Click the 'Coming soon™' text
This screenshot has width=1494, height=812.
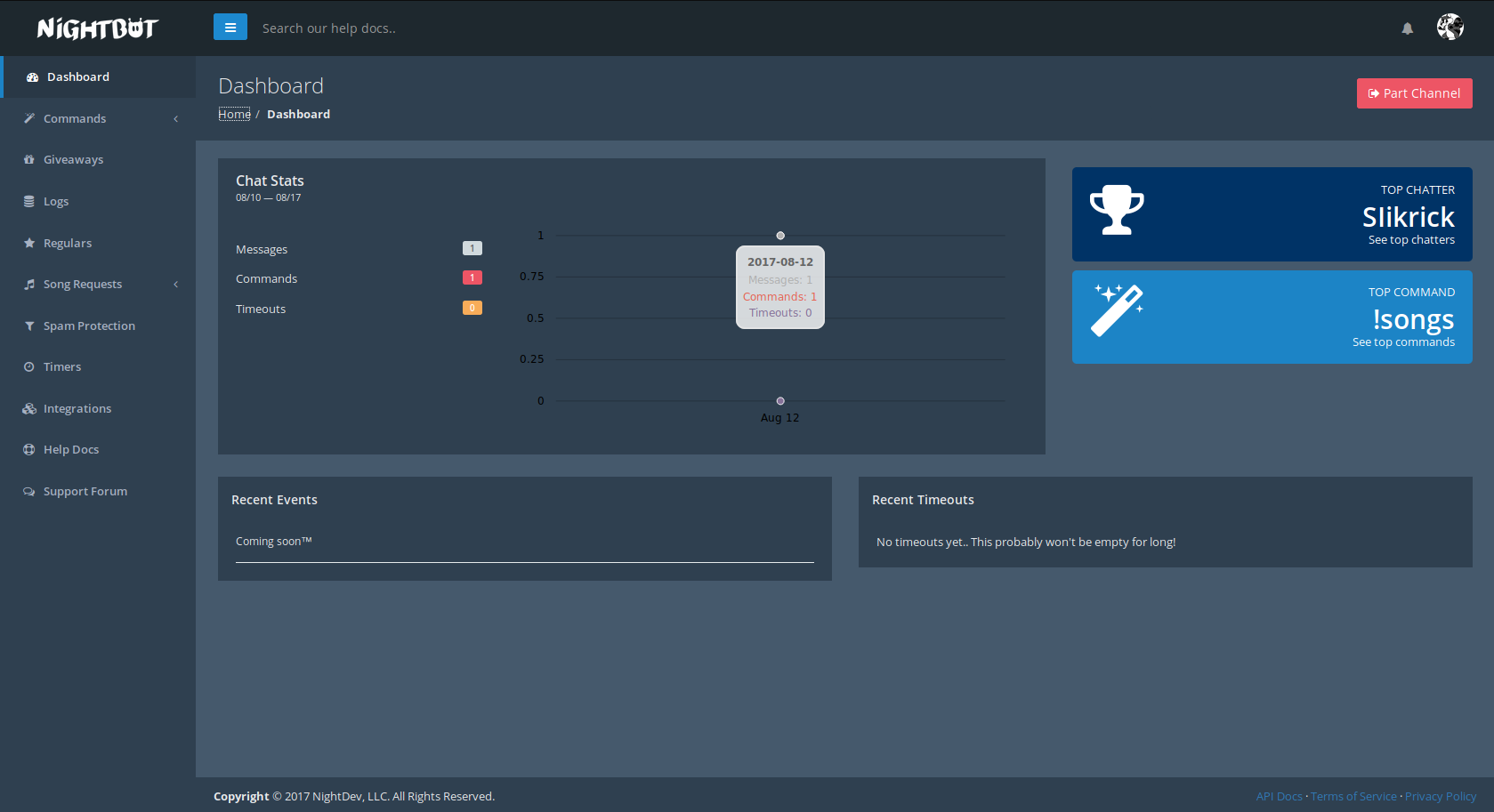pyautogui.click(x=274, y=542)
